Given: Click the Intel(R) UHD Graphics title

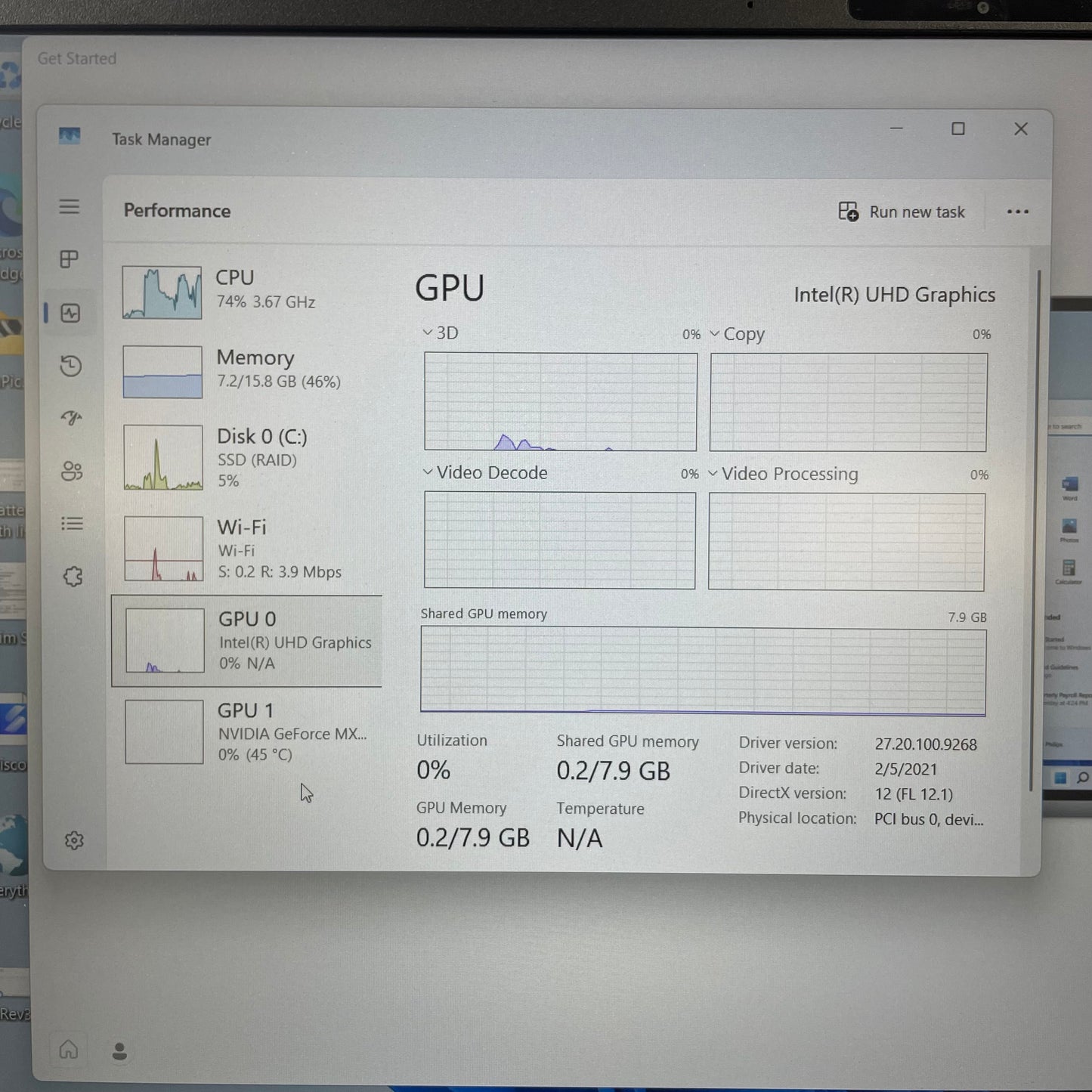Looking at the screenshot, I should (x=894, y=295).
